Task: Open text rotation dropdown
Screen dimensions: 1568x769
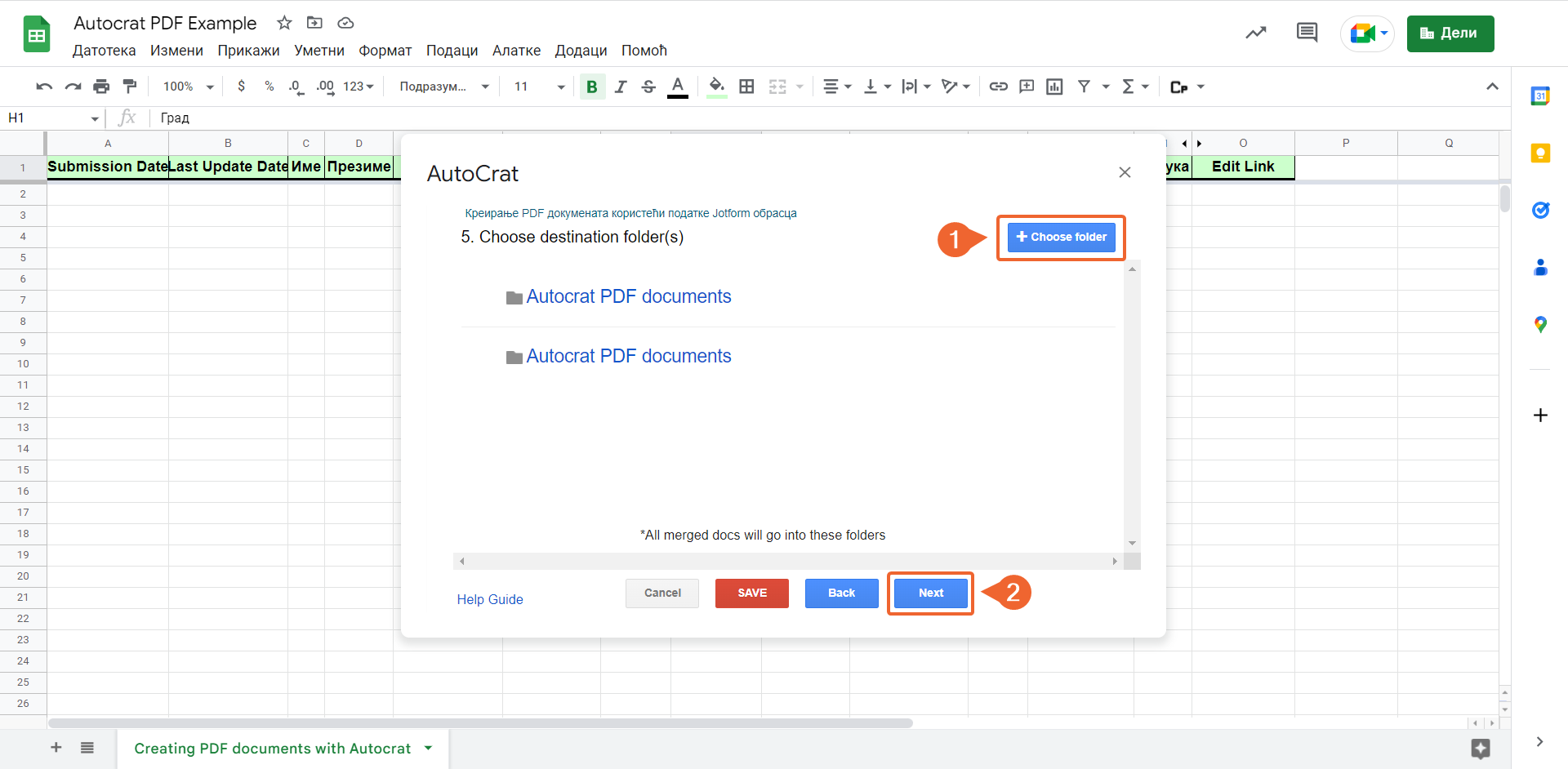Action: tap(955, 87)
